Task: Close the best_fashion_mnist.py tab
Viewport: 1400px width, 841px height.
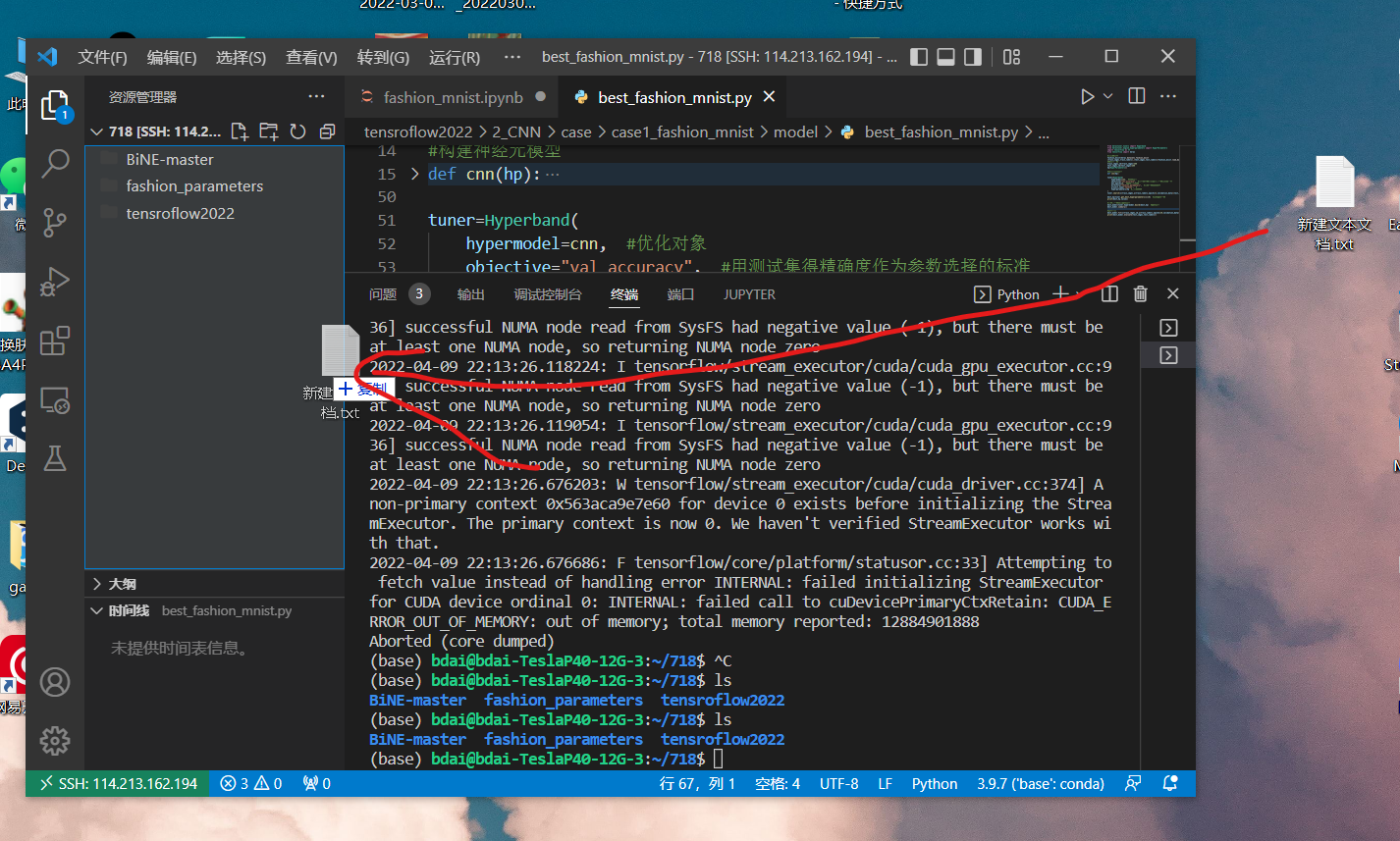Action: (x=769, y=97)
